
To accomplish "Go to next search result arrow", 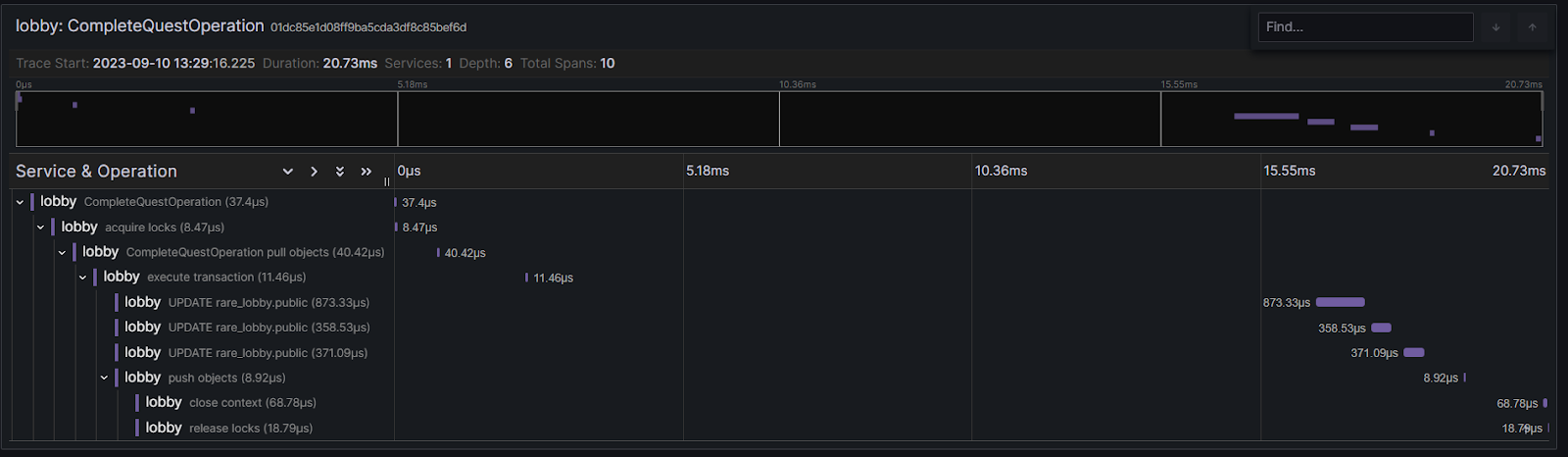I will click(1495, 27).
